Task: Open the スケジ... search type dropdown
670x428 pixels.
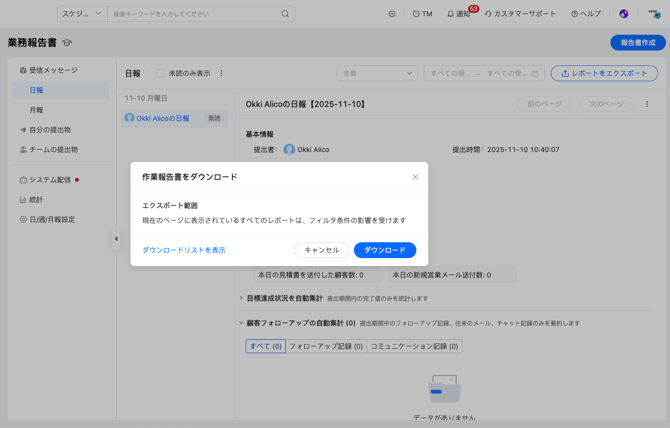Action: (x=82, y=14)
